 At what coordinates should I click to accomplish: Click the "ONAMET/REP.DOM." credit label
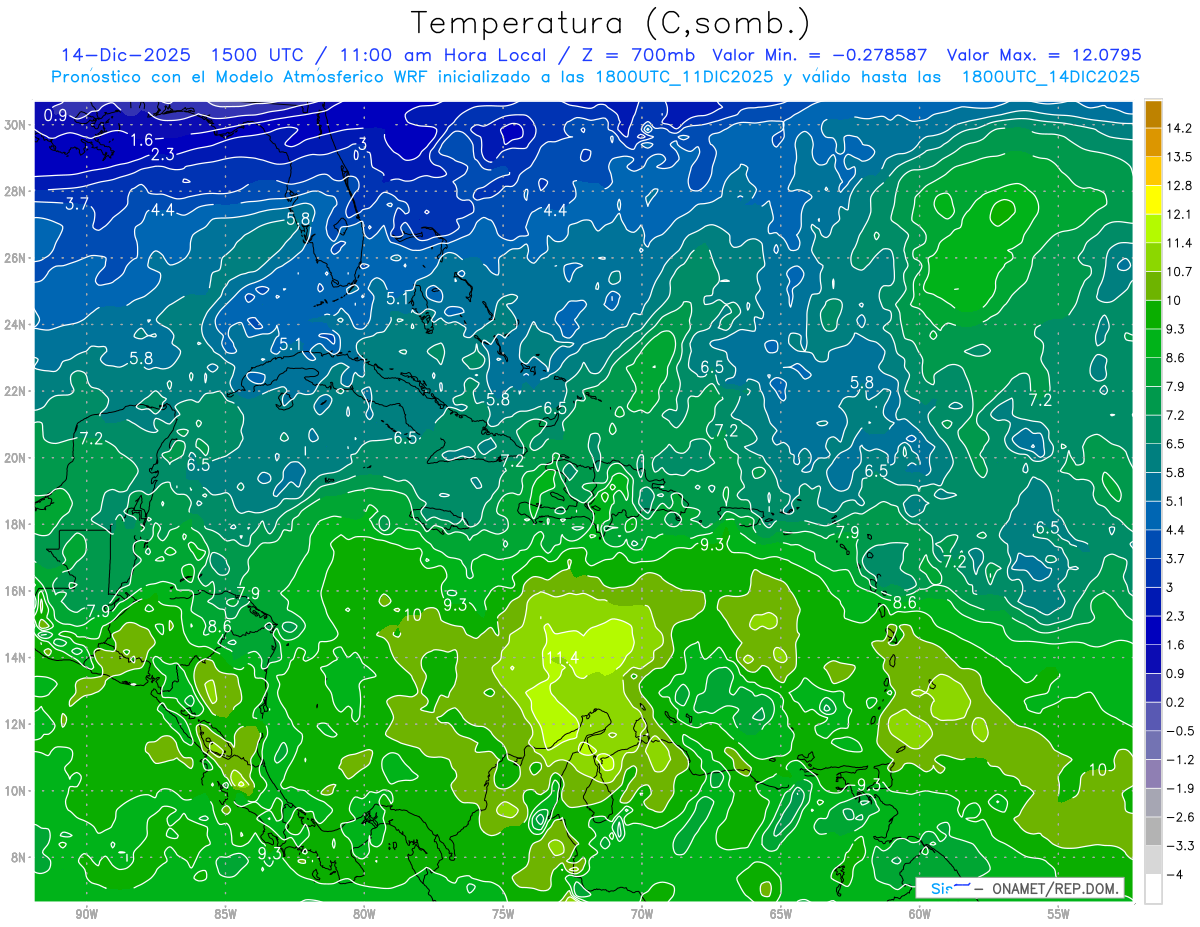click(x=1055, y=889)
